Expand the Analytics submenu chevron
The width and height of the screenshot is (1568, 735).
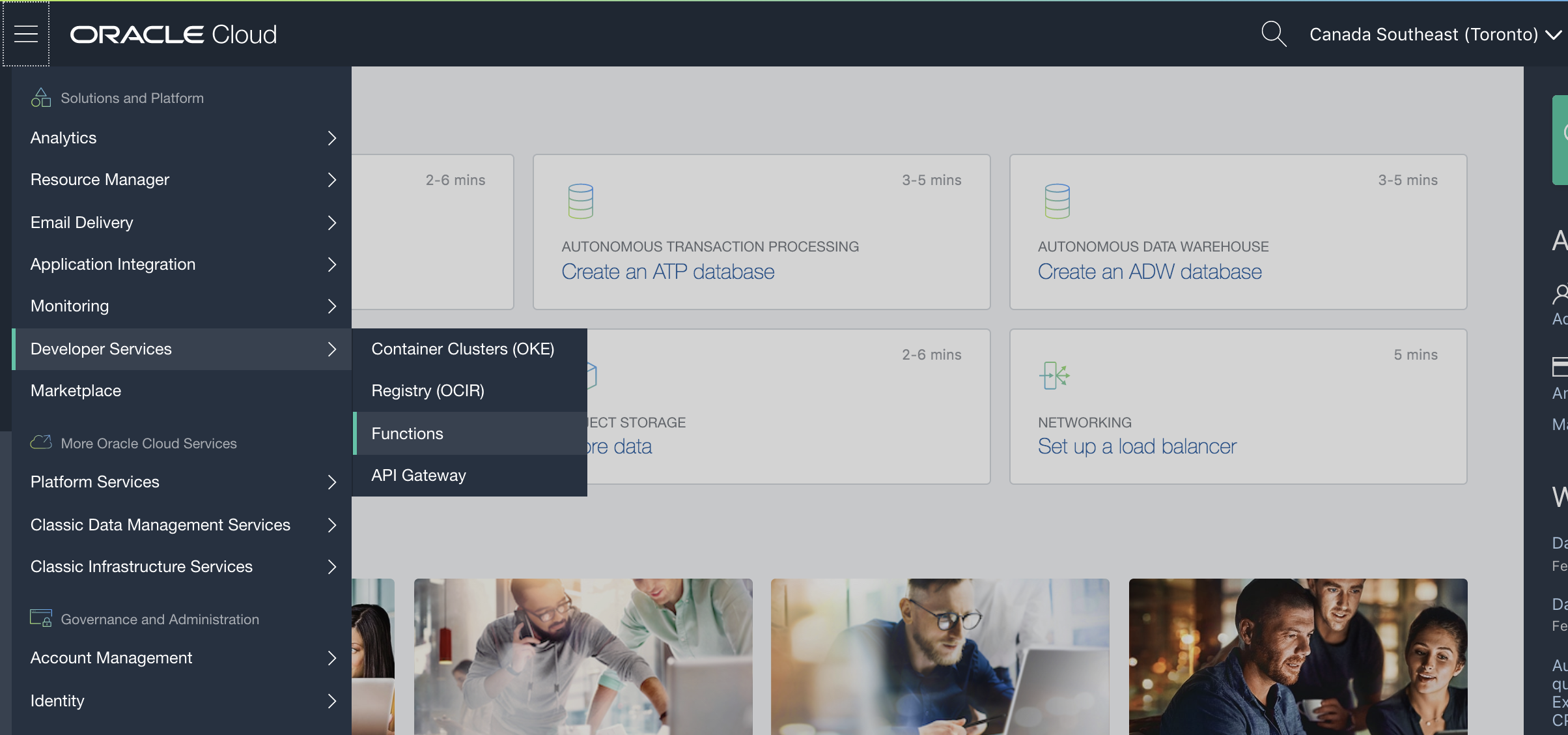[x=331, y=138]
